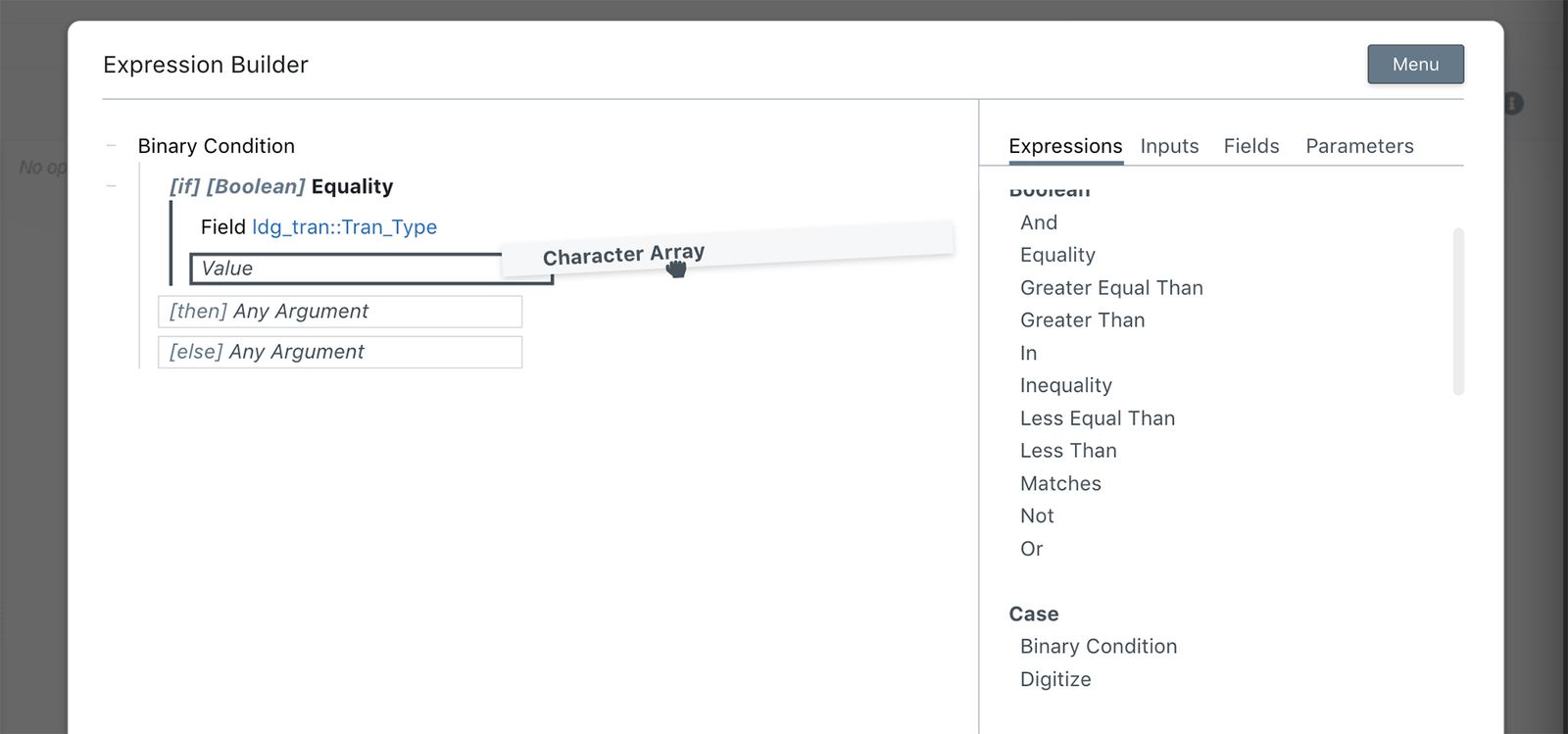
Task: Select Binary Condition under the Case section
Action: (x=1099, y=646)
